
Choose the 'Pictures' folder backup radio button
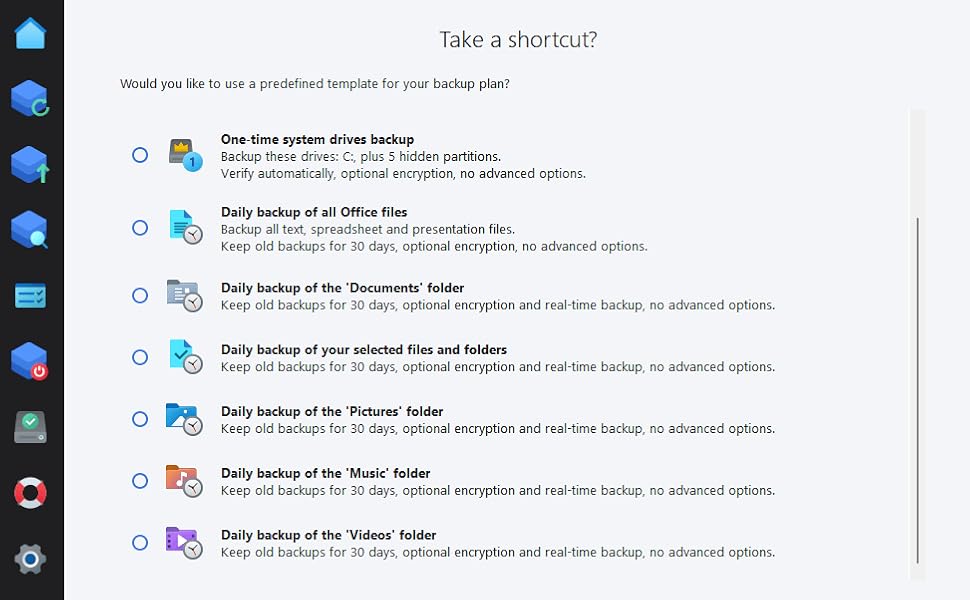click(140, 419)
